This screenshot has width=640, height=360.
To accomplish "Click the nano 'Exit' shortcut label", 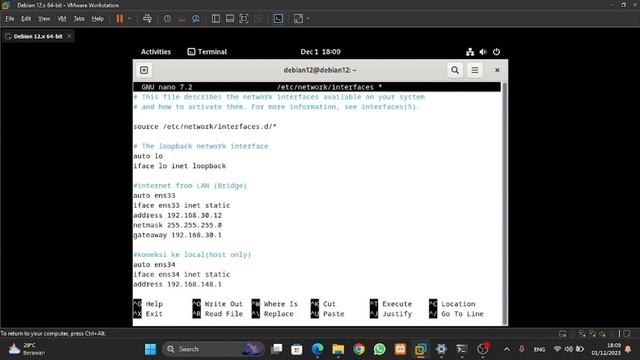I will coord(154,314).
